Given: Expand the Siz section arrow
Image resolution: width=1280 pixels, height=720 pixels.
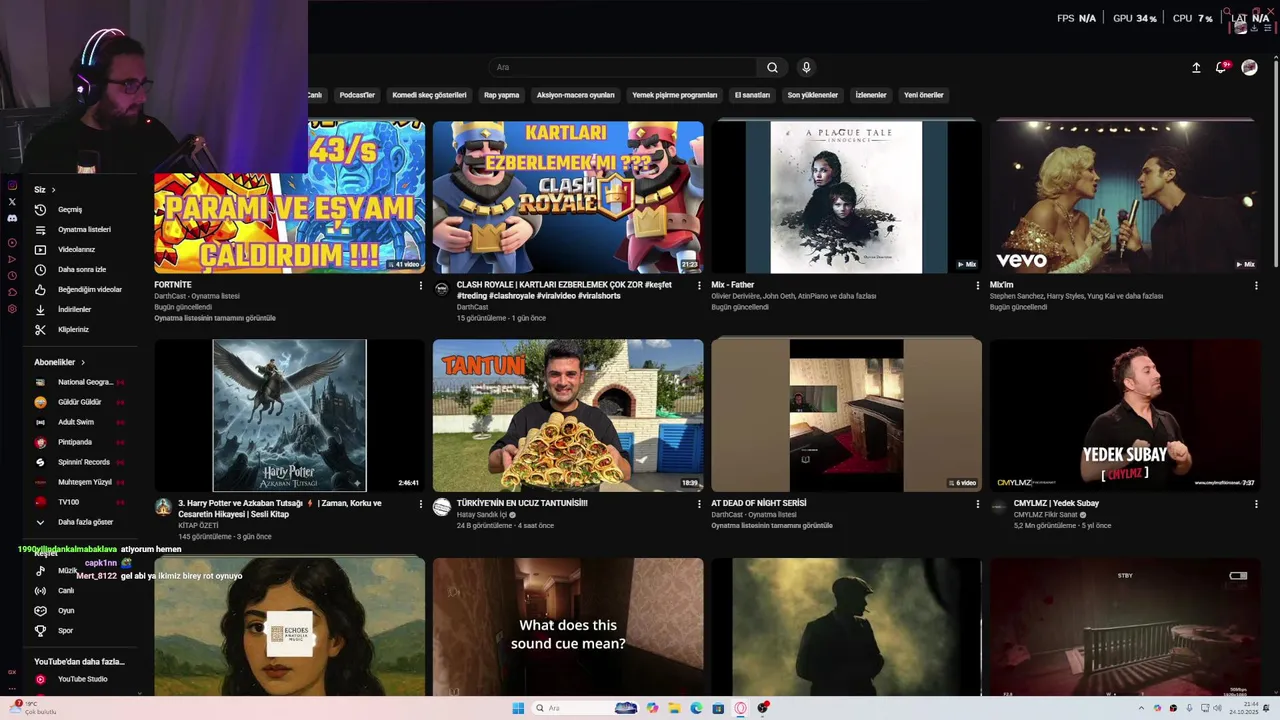Looking at the screenshot, I should pyautogui.click(x=53, y=190).
